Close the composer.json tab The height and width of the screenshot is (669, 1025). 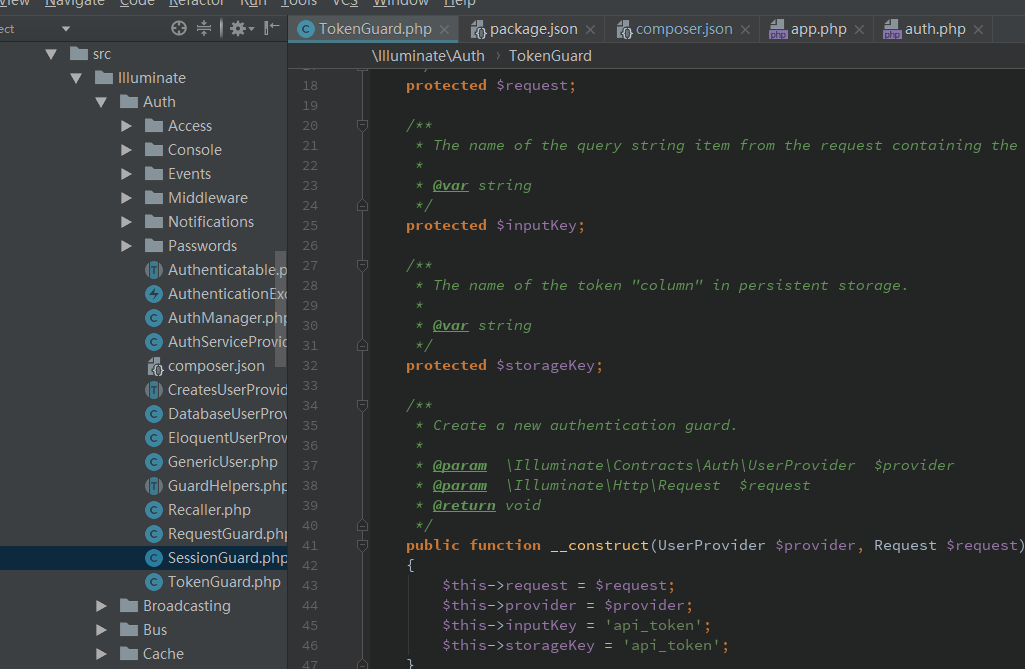point(745,30)
